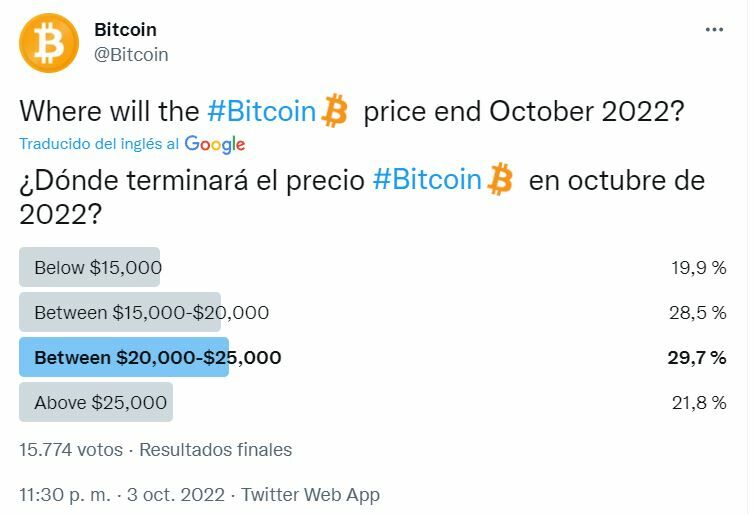754x515 pixels.
Task: Select the "Between $15,000-$20,000" poll option
Action: pyautogui.click(x=151, y=313)
